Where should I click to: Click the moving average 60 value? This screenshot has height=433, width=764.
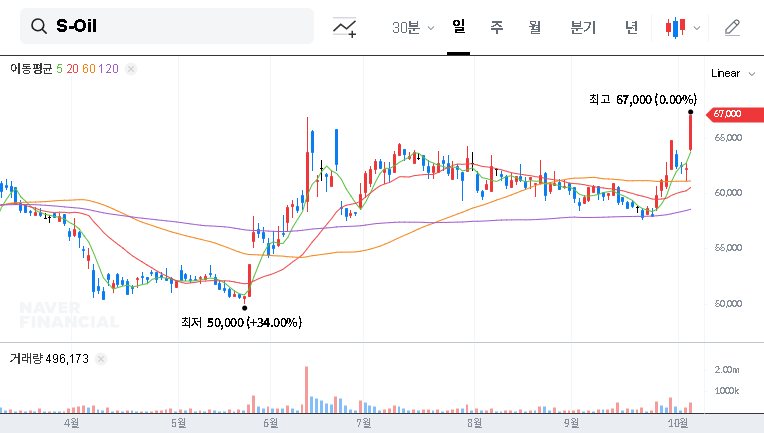point(89,69)
